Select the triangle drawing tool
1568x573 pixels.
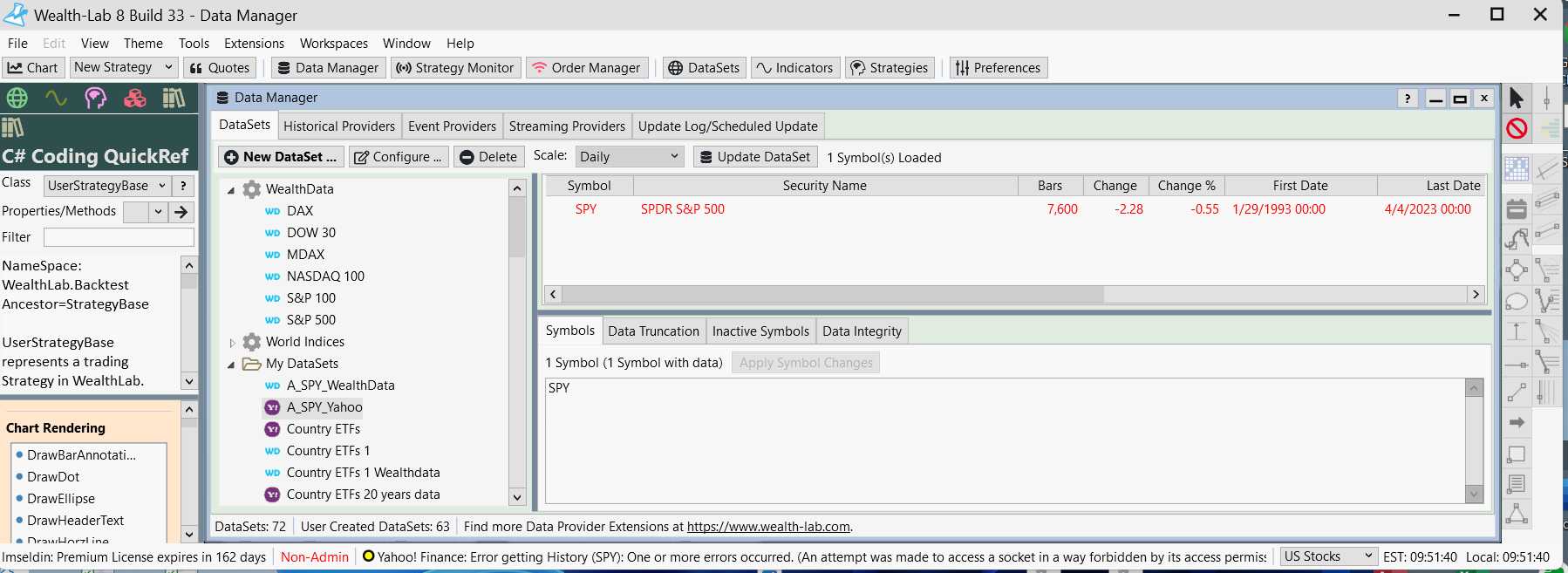click(x=1517, y=514)
